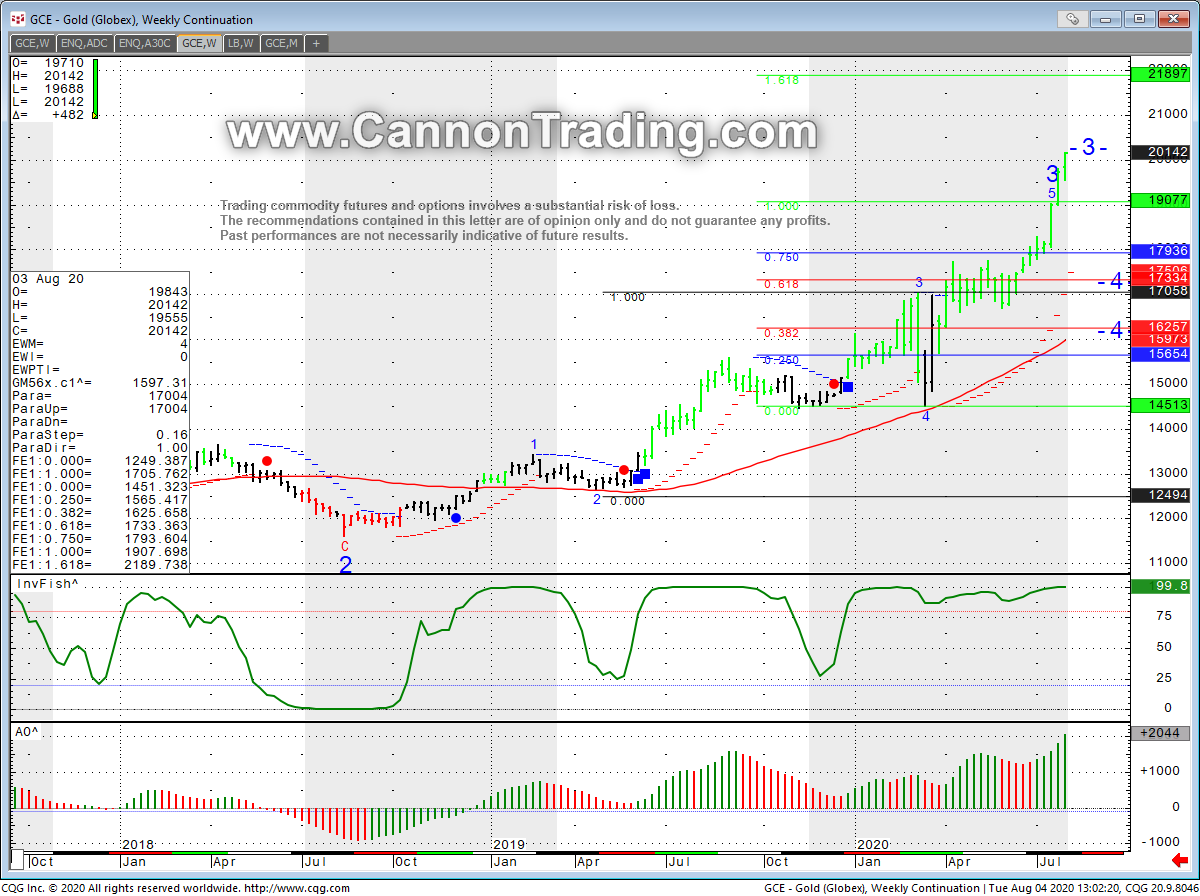Open the www.cqg.com link in footer
The height and width of the screenshot is (896, 1200).
[x=296, y=888]
